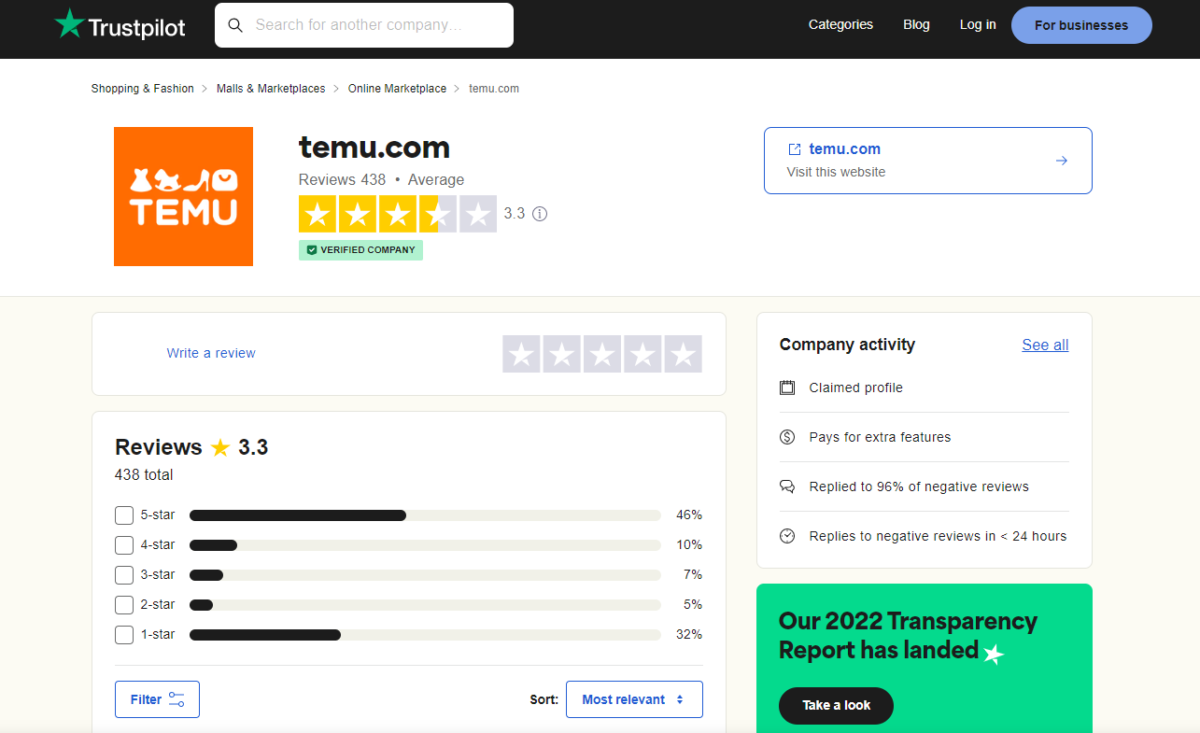Click the arrow in the Visit this website card
1200x733 pixels.
(x=1060, y=159)
